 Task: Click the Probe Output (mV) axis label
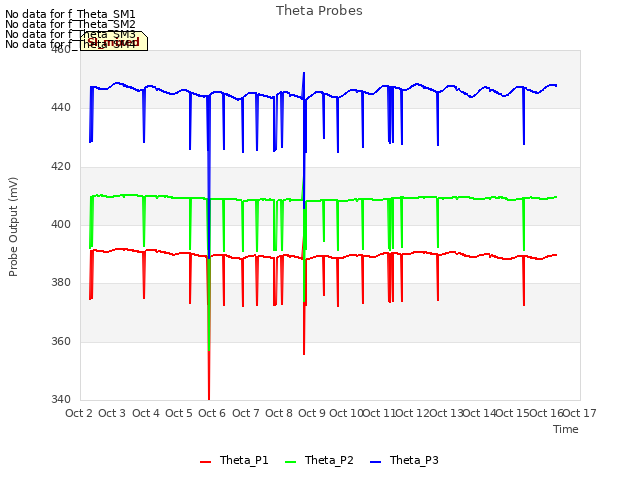pos(13,227)
